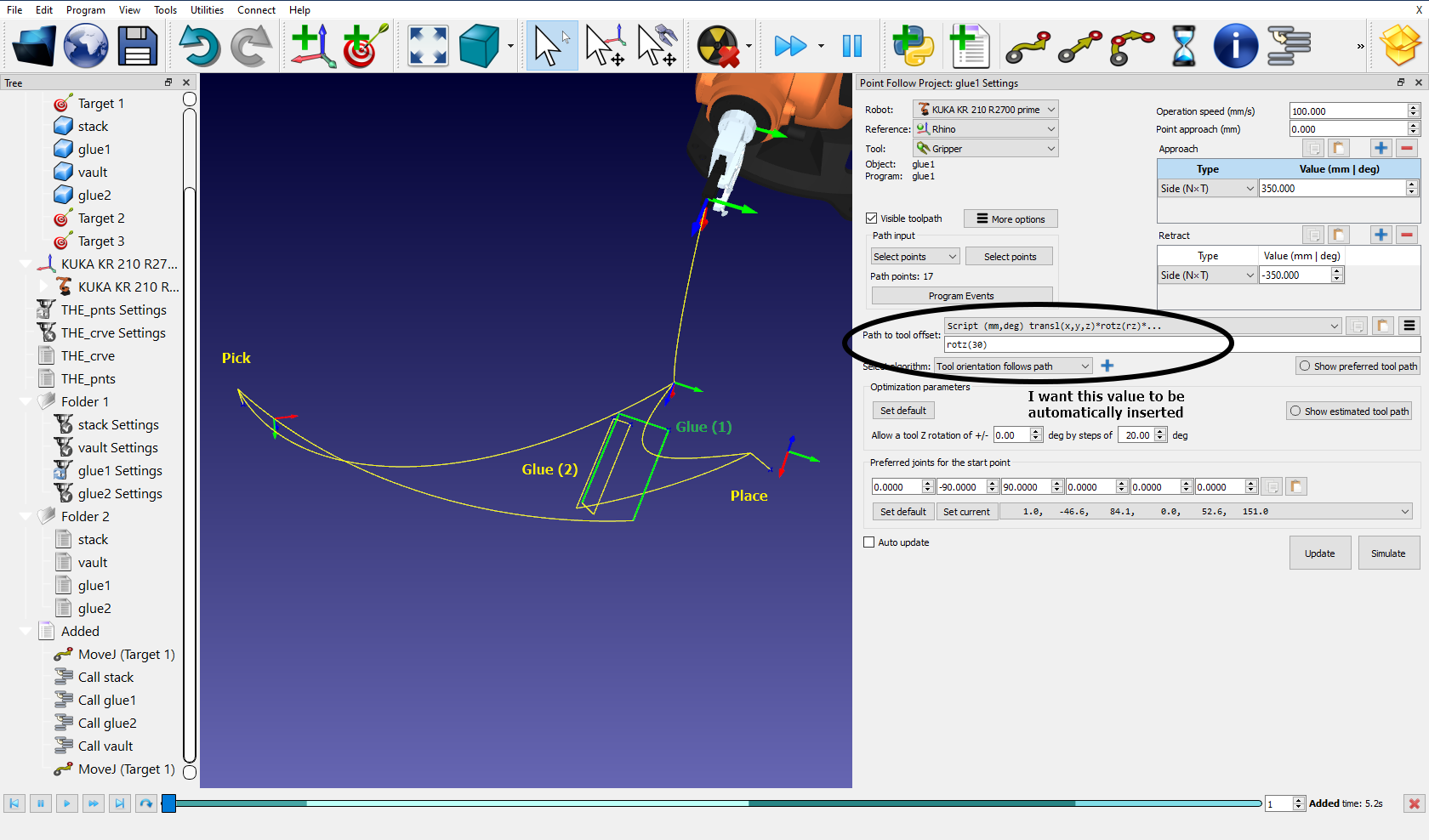Click the Pause simulation icon
The width and height of the screenshot is (1429, 840).
[x=851, y=46]
